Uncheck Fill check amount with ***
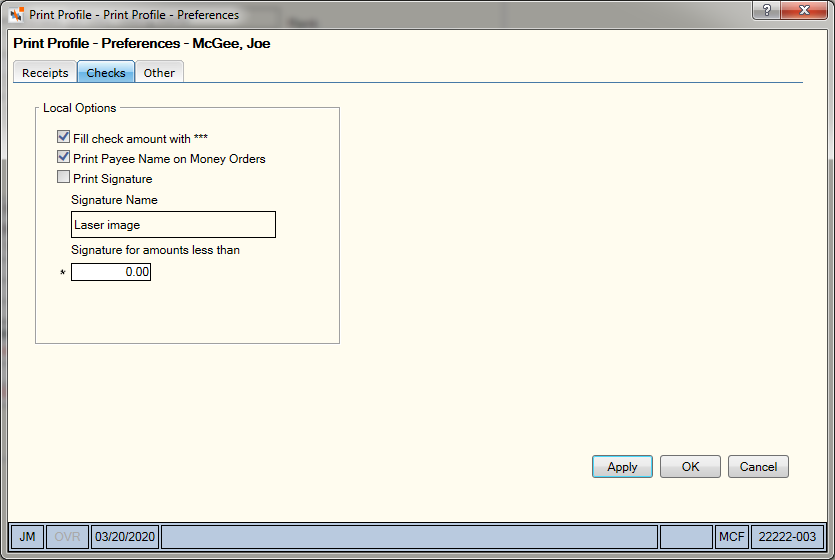The image size is (835, 560). point(63,137)
